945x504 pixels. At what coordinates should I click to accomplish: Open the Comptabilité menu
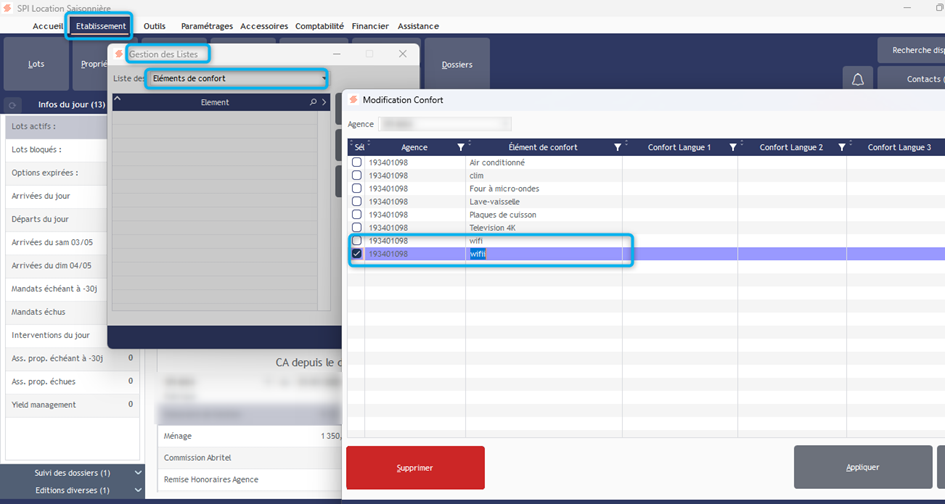319,26
